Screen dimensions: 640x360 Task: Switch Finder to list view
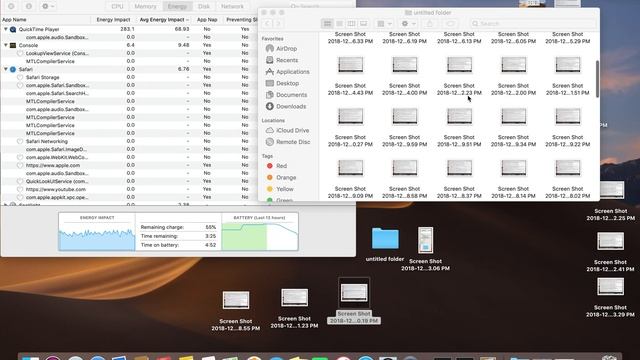[x=339, y=24]
